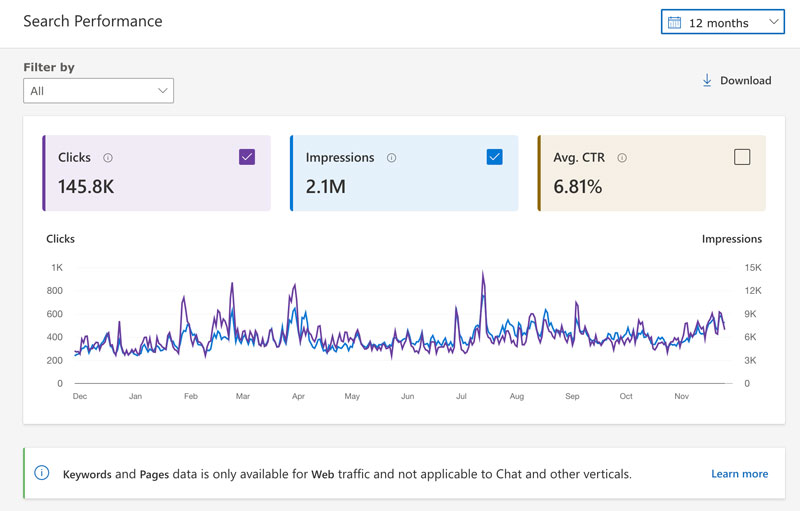This screenshot has width=800, height=511.
Task: Open the Filter by All dropdown
Action: coord(98,91)
